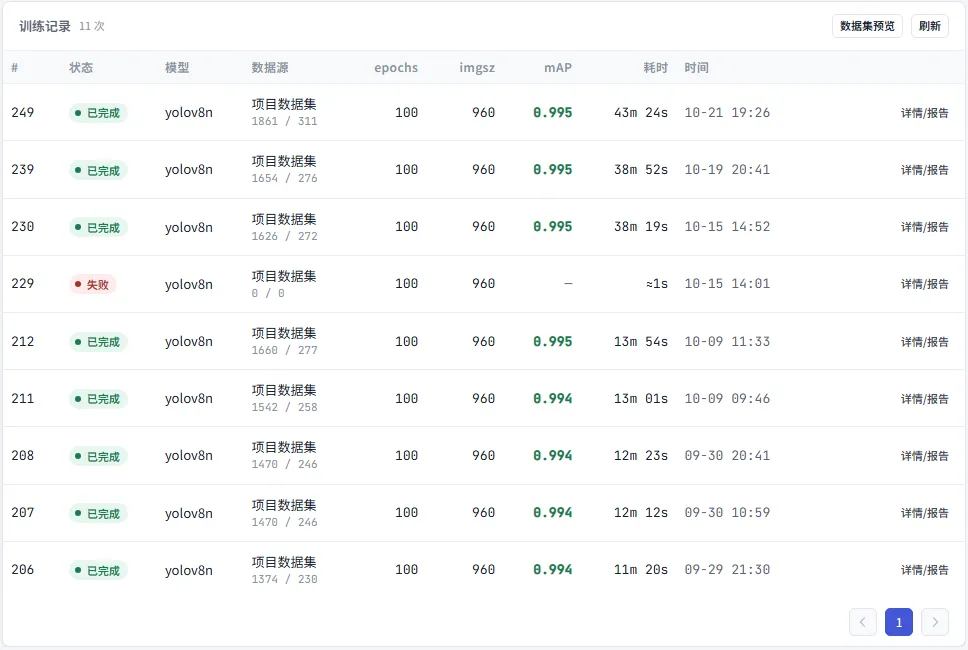Click duration 43m 24s
Image resolution: width=968 pixels, height=650 pixels.
tap(641, 112)
